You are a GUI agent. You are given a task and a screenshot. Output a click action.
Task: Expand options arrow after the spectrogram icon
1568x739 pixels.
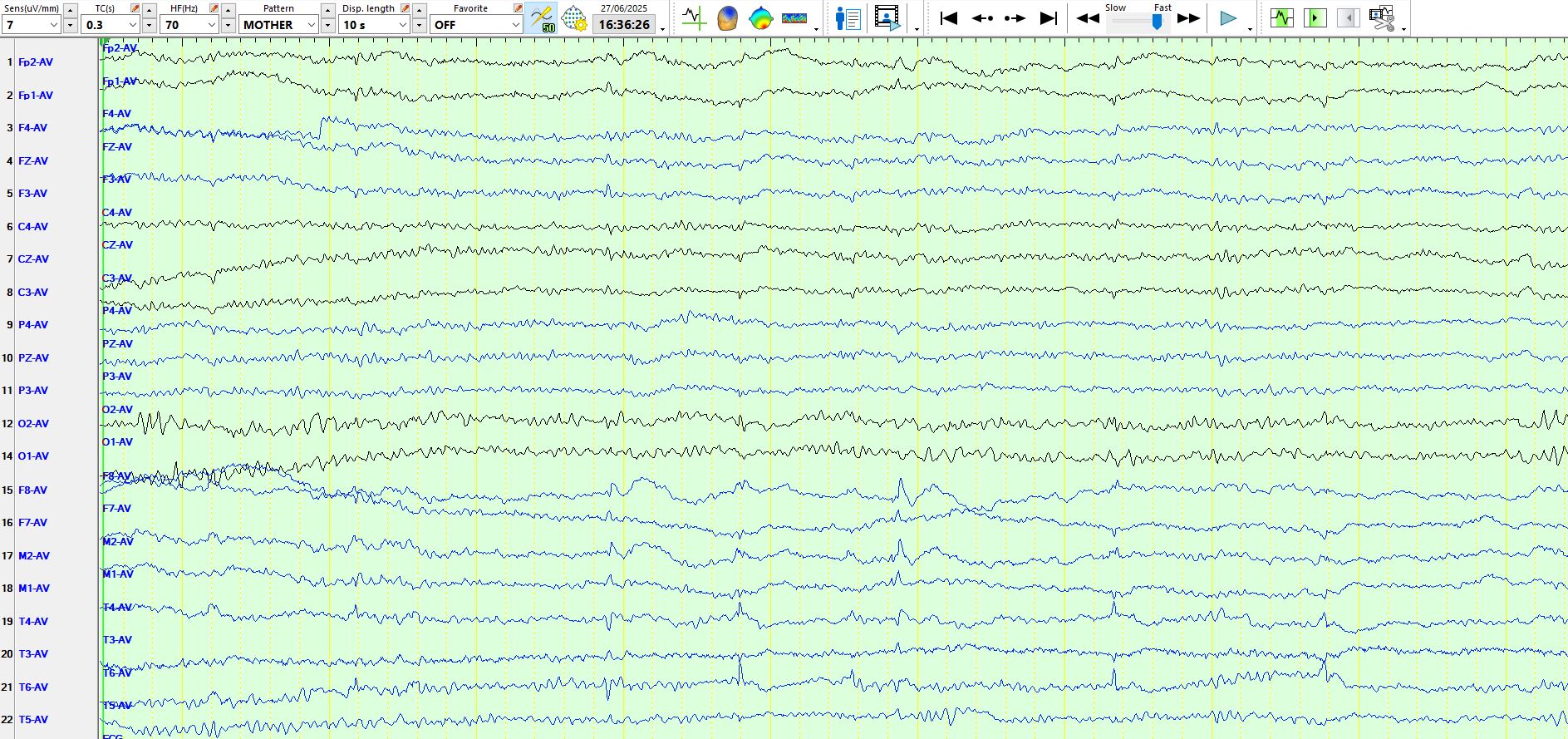click(817, 30)
